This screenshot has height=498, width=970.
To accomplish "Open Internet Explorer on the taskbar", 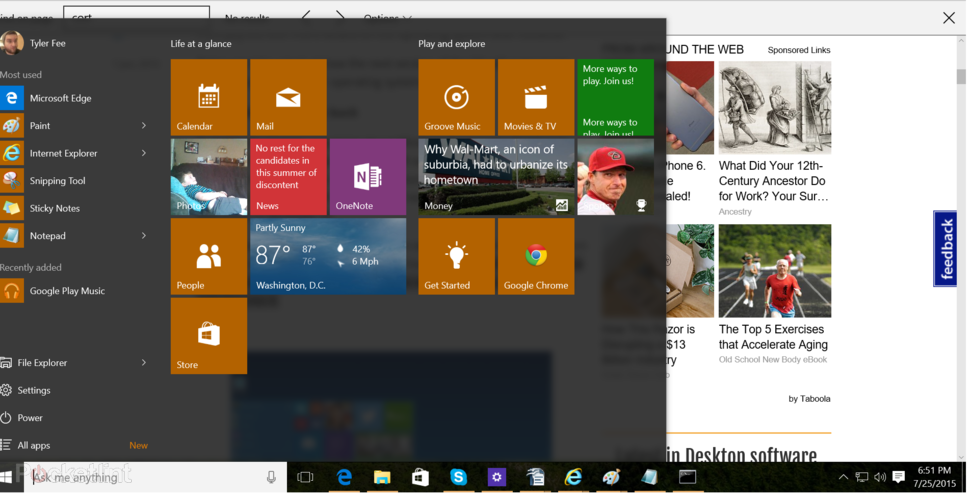I will (573, 477).
